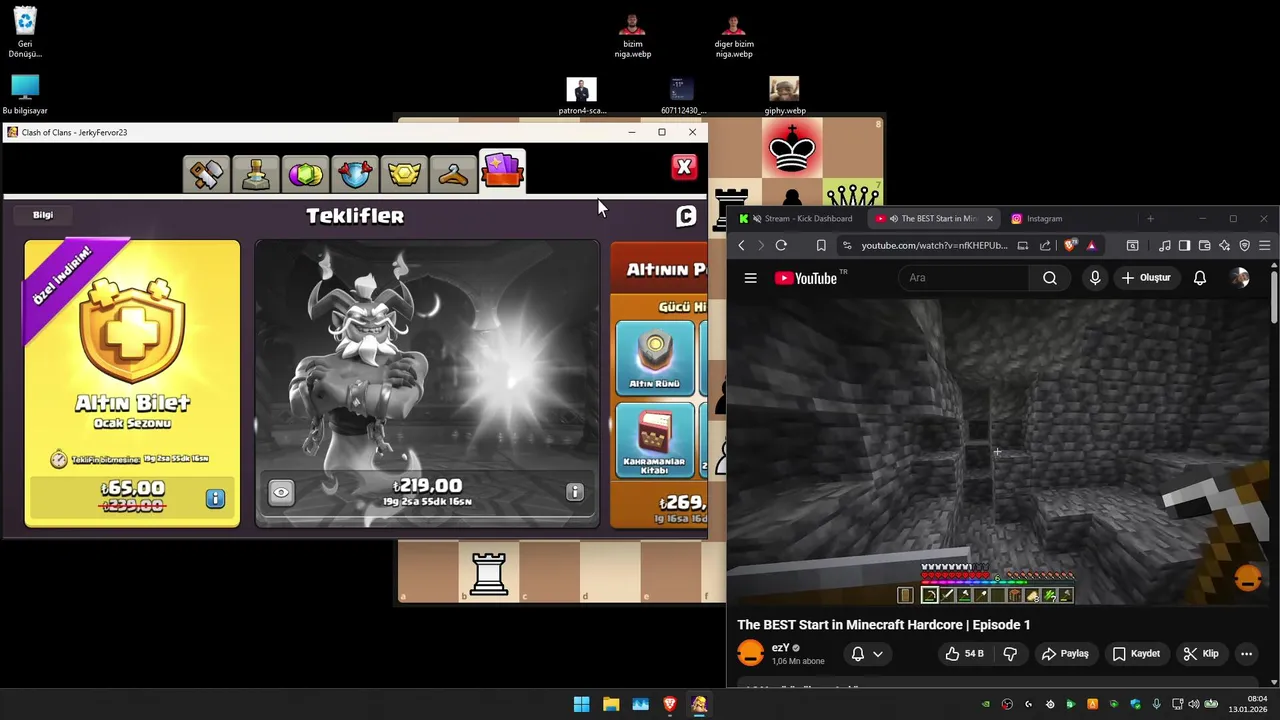Bookmark the current page
Image resolution: width=1280 pixels, height=720 pixels.
pyautogui.click(x=821, y=245)
